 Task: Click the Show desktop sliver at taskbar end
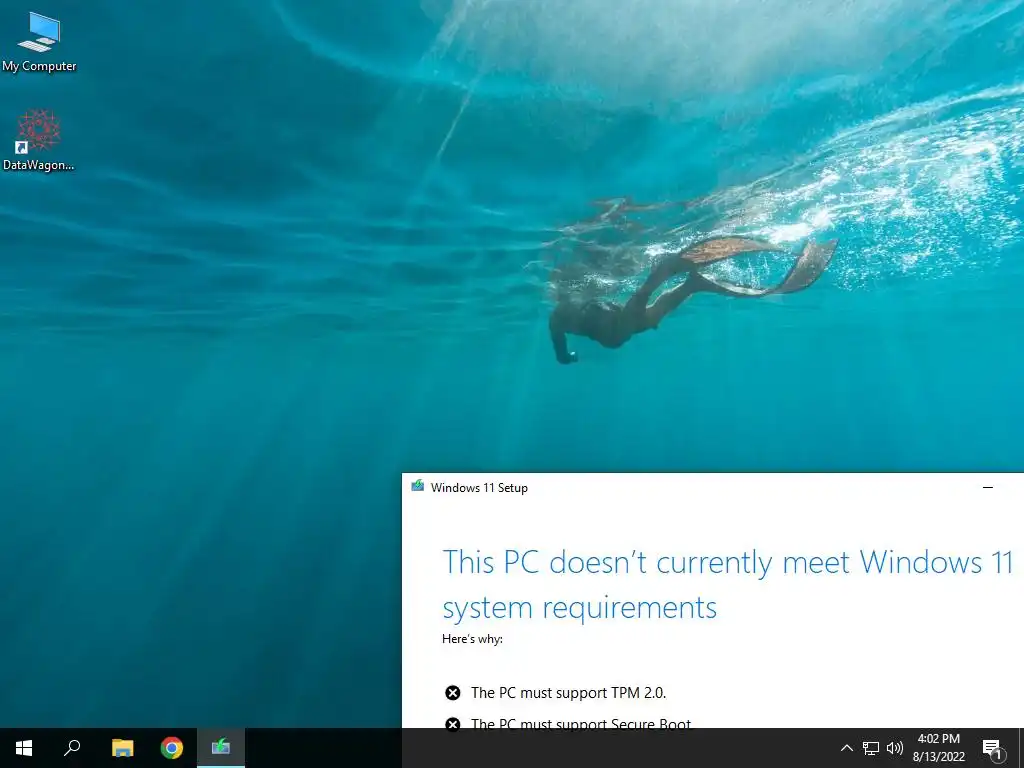[1021, 748]
